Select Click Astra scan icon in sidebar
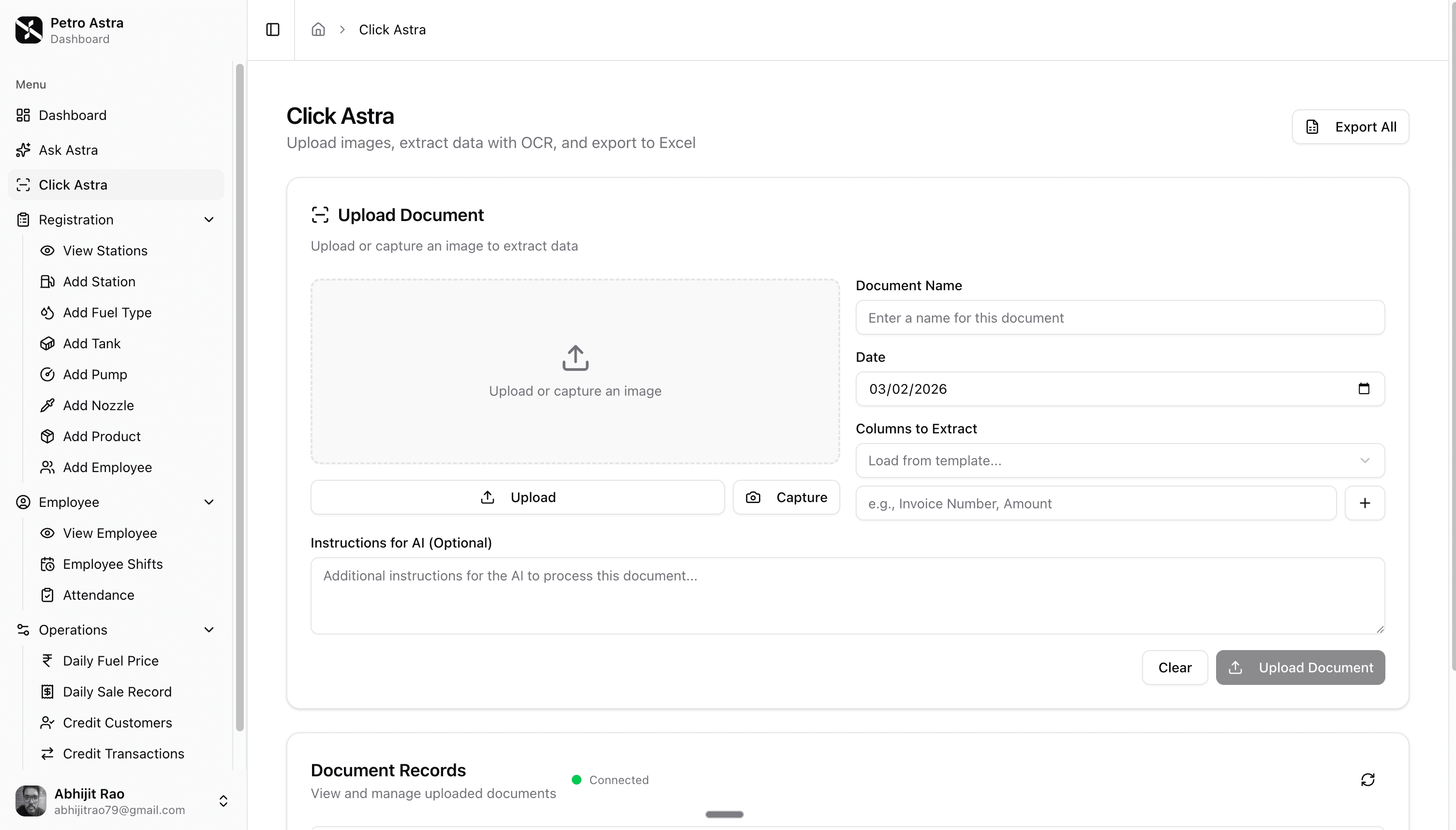This screenshot has height=830, width=1456. [23, 185]
